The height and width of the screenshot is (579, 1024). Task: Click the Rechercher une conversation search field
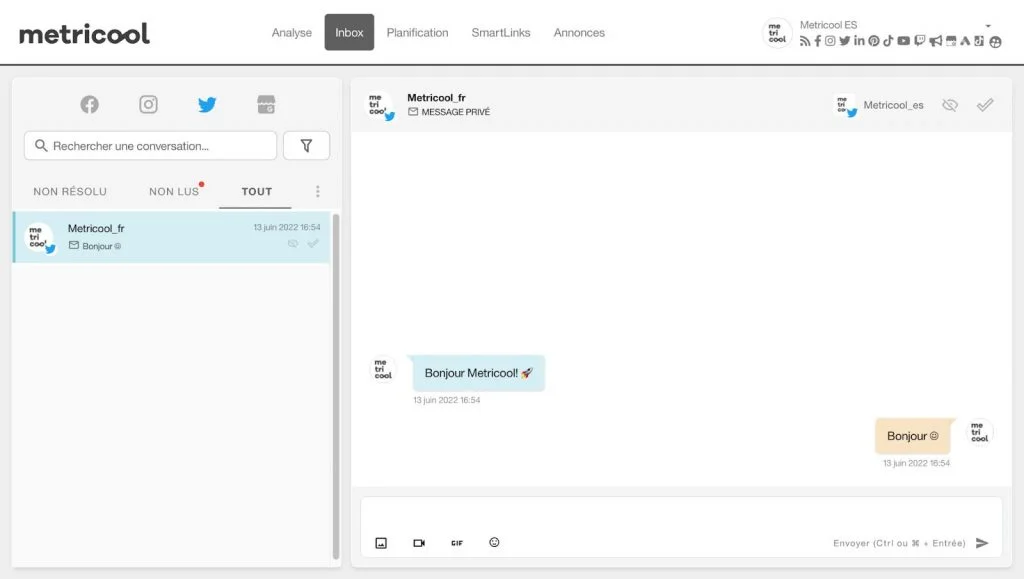click(x=150, y=146)
